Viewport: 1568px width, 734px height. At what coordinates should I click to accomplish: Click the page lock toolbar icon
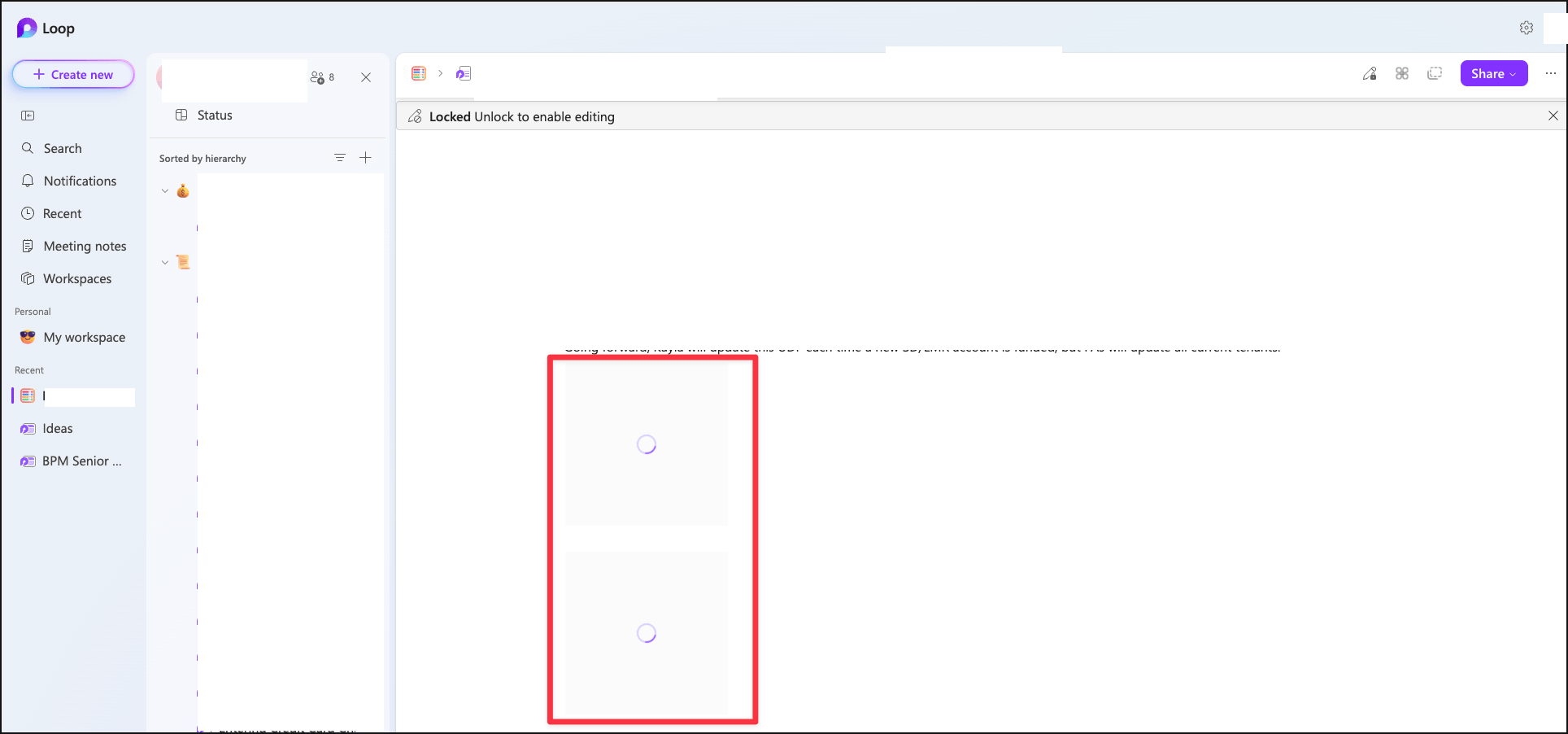point(1370,74)
